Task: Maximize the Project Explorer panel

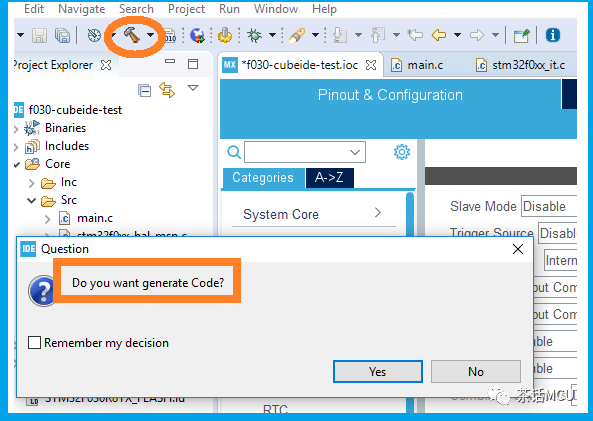Action: click(x=193, y=64)
